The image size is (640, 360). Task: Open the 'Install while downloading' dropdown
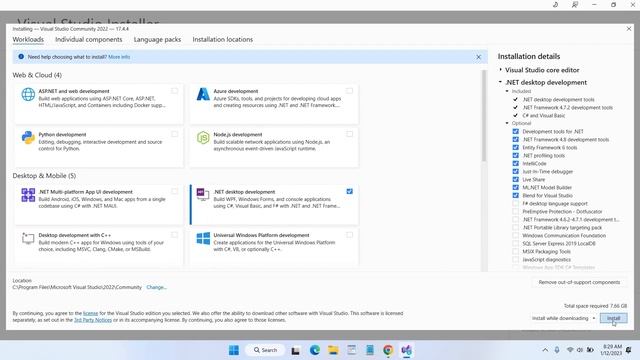click(564, 318)
